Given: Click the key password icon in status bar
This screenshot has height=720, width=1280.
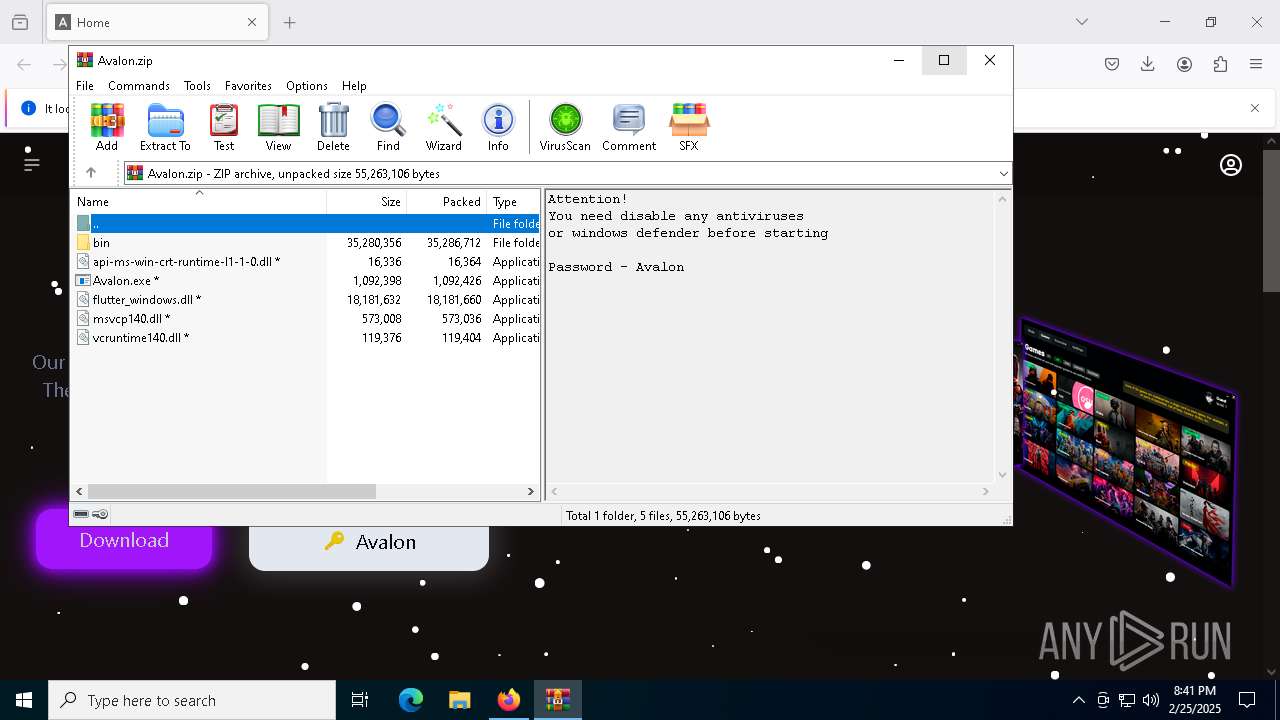Looking at the screenshot, I should 100,514.
